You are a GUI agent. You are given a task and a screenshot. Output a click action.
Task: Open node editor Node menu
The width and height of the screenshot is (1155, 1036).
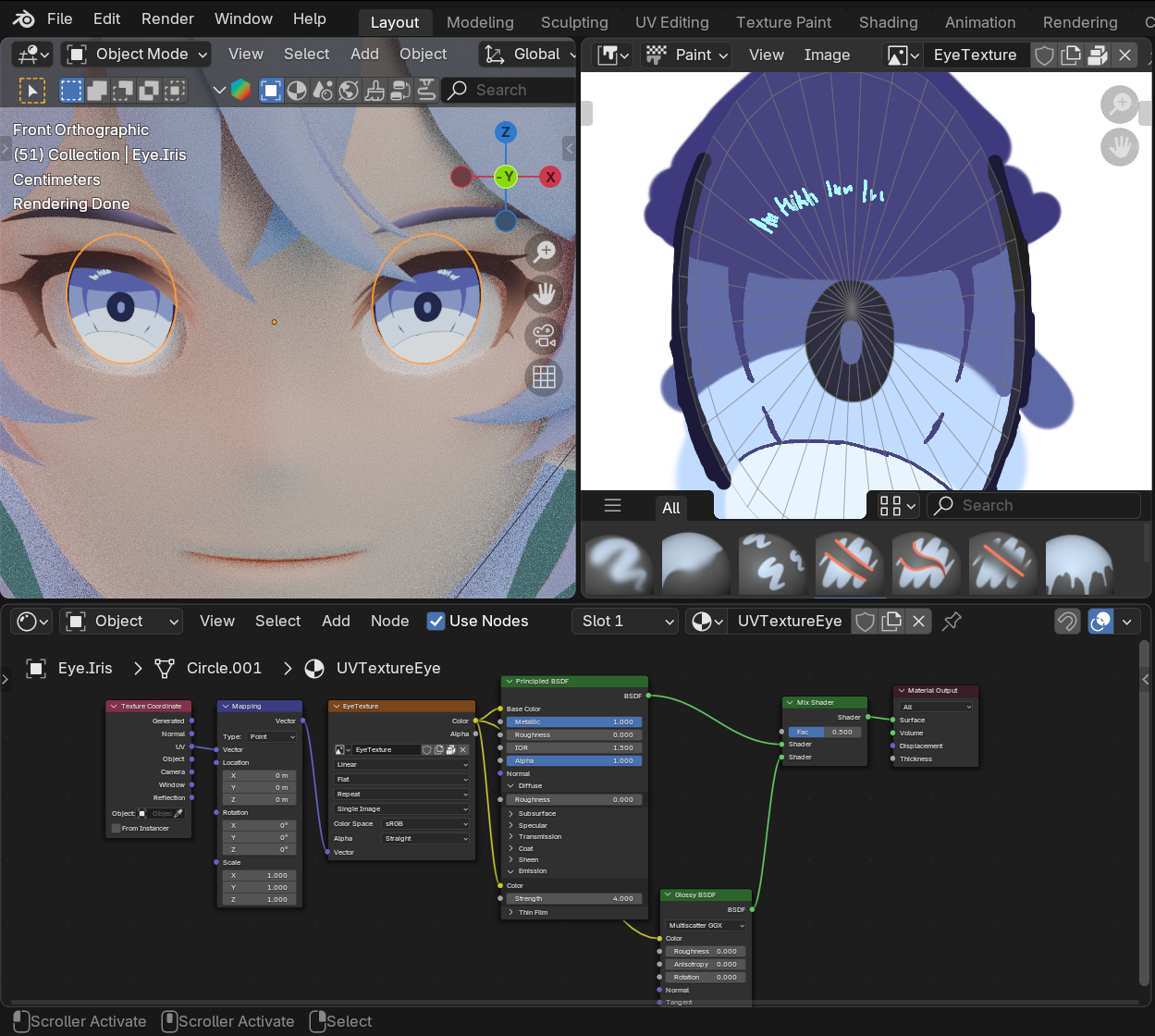(389, 622)
